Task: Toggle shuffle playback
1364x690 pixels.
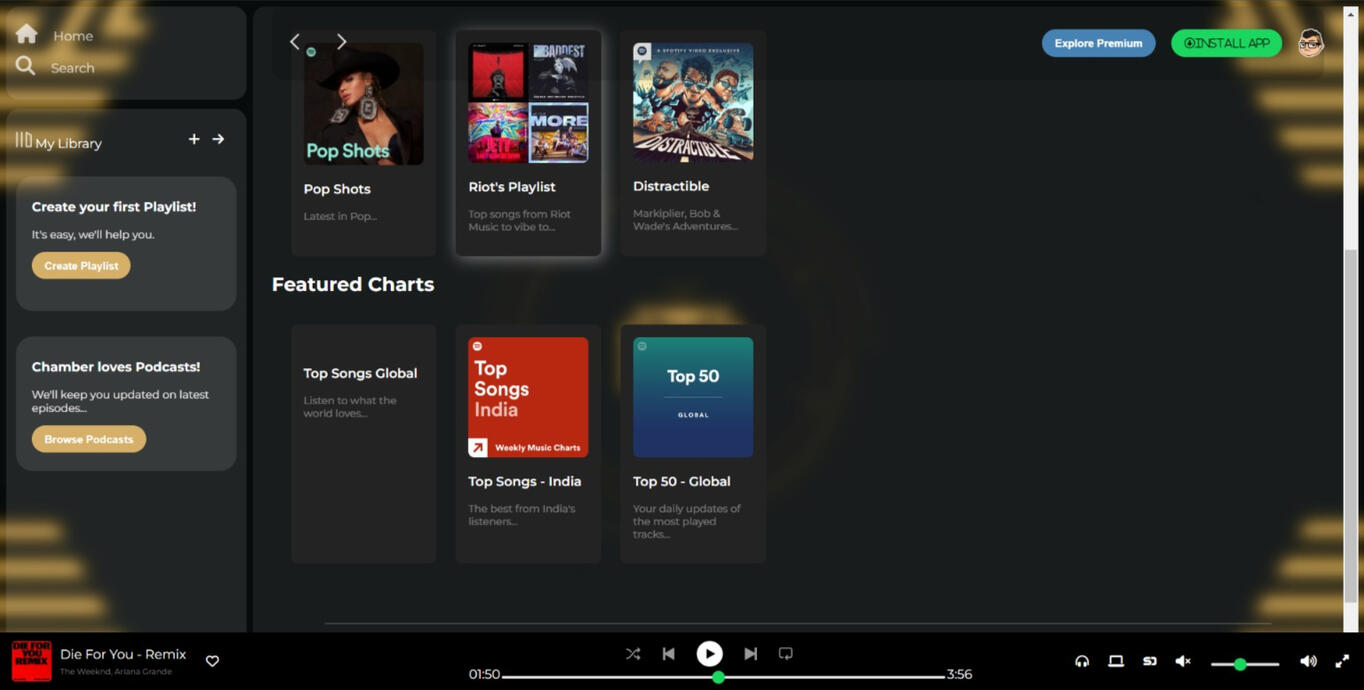Action: click(633, 653)
